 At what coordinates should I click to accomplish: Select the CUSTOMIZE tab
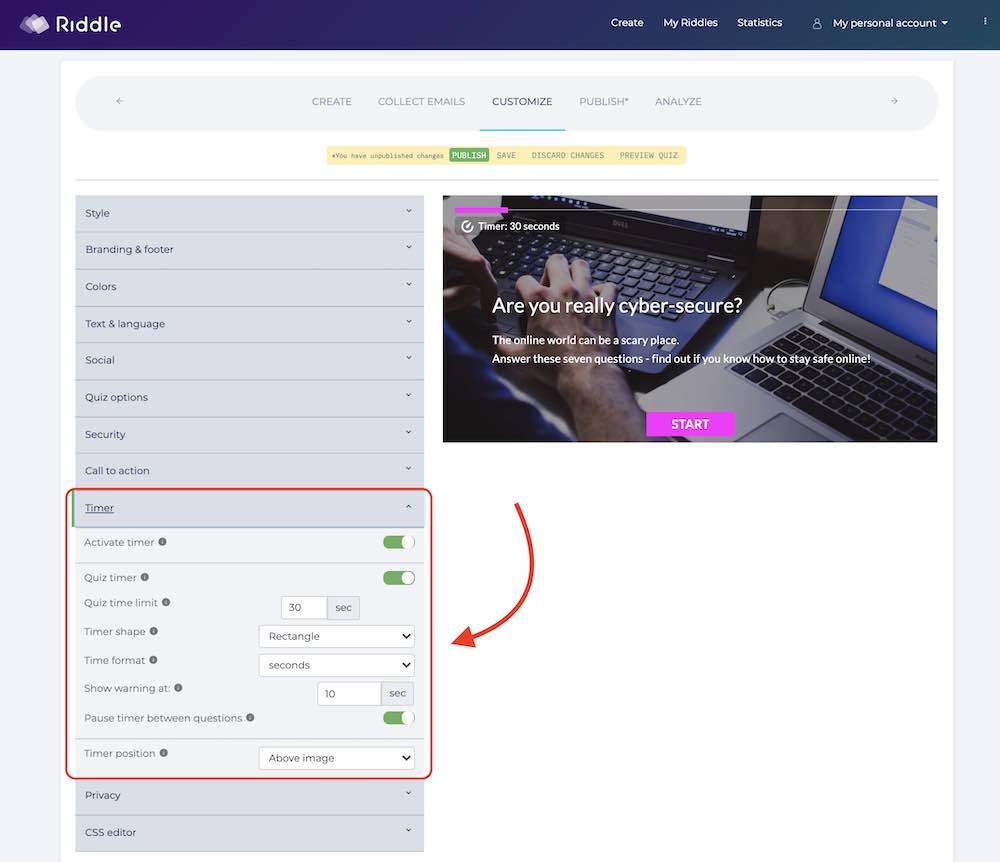tap(522, 101)
